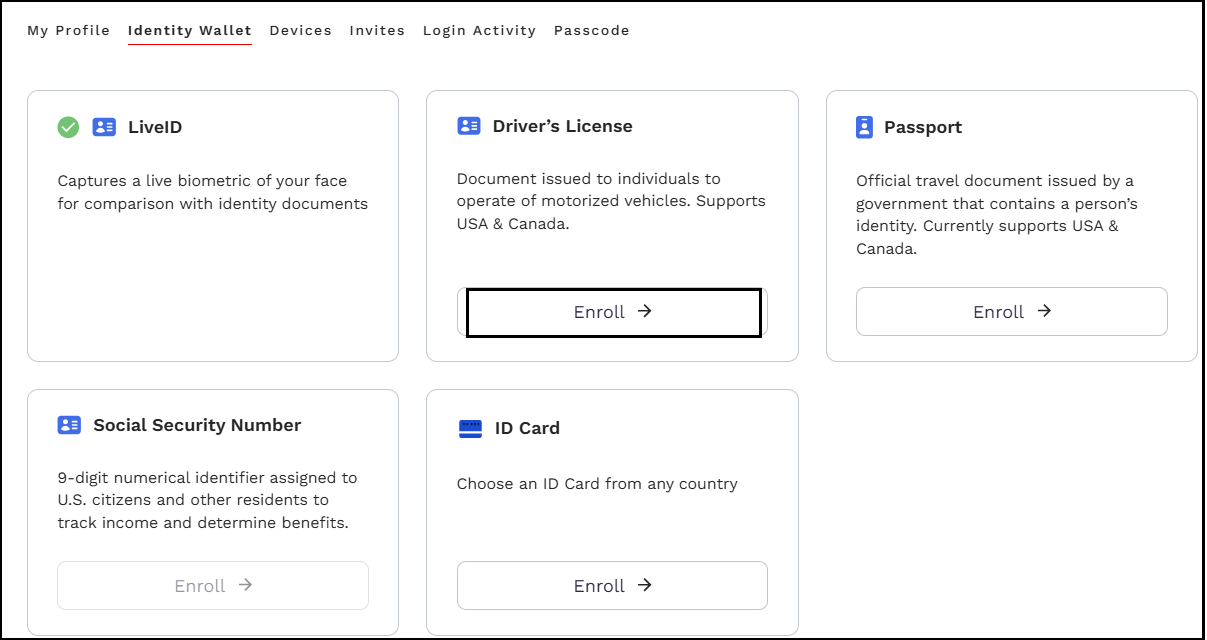This screenshot has height=640, width=1207.
Task: Click the Driver's License description text
Action: pyautogui.click(x=610, y=201)
